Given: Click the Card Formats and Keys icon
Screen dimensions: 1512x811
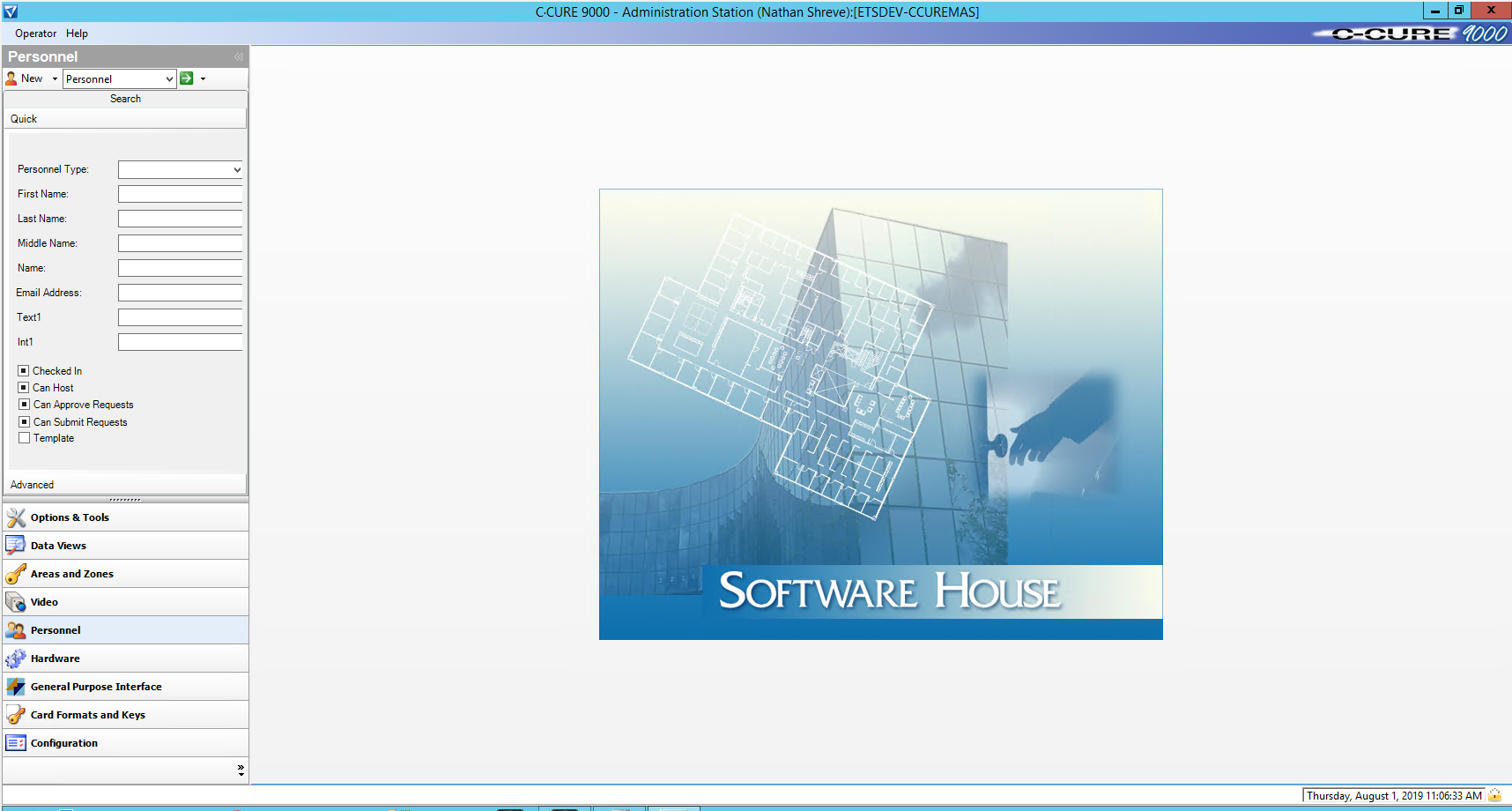Looking at the screenshot, I should tap(16, 715).
